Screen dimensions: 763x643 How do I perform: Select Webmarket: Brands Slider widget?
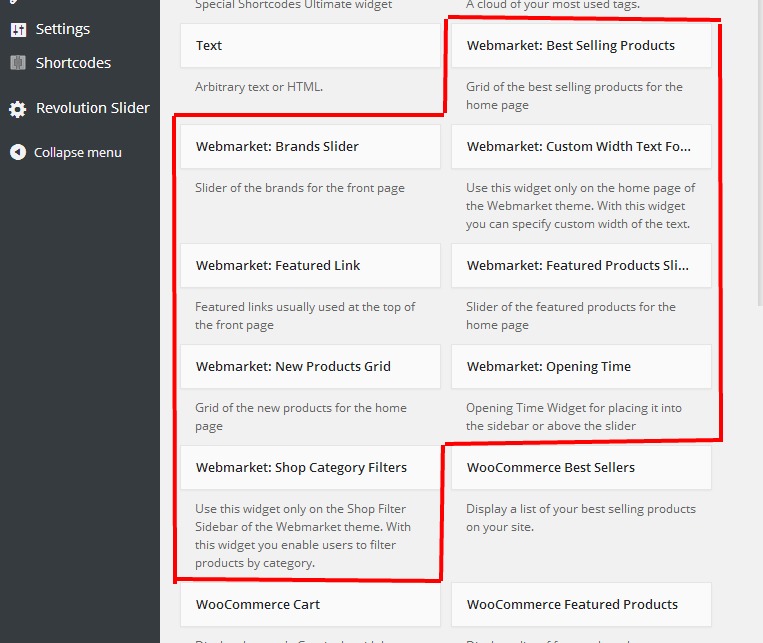pyautogui.click(x=310, y=147)
